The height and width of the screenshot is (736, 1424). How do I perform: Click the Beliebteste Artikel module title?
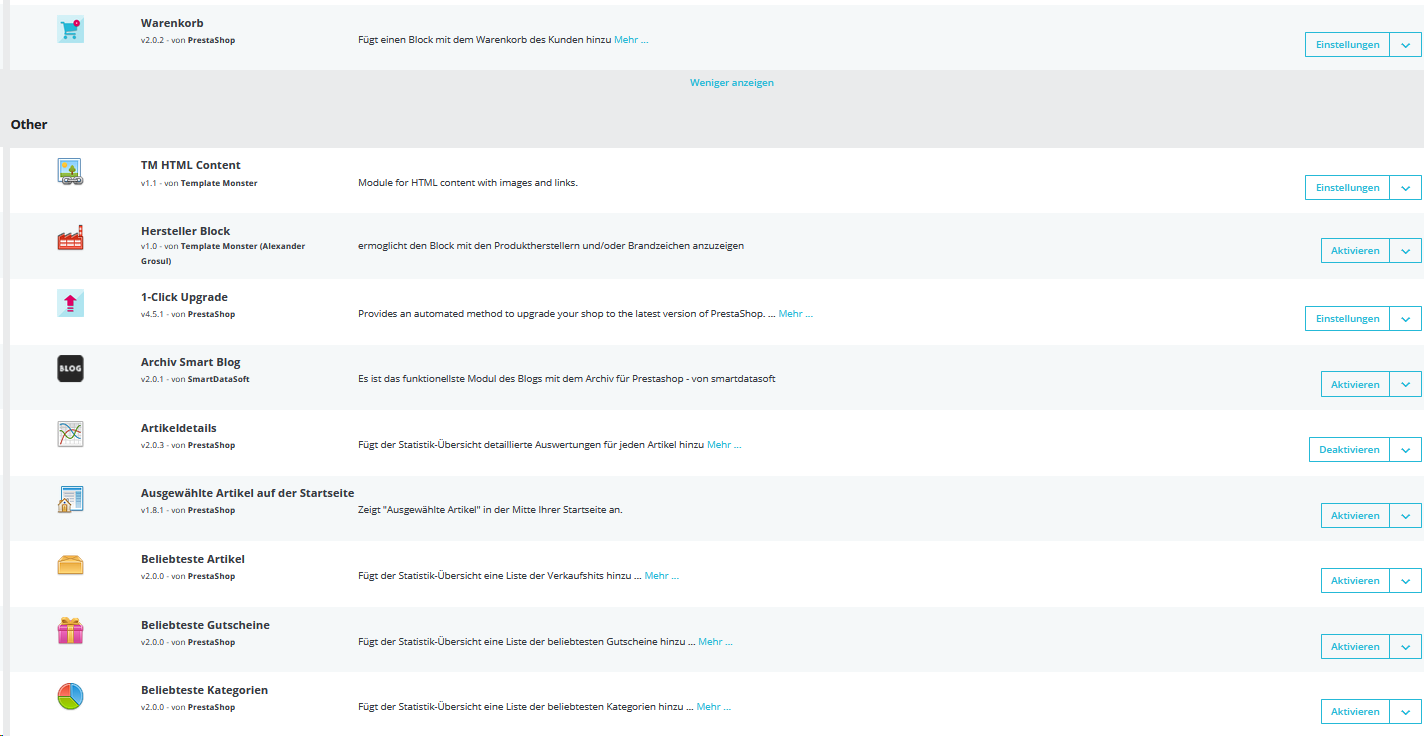(x=193, y=559)
